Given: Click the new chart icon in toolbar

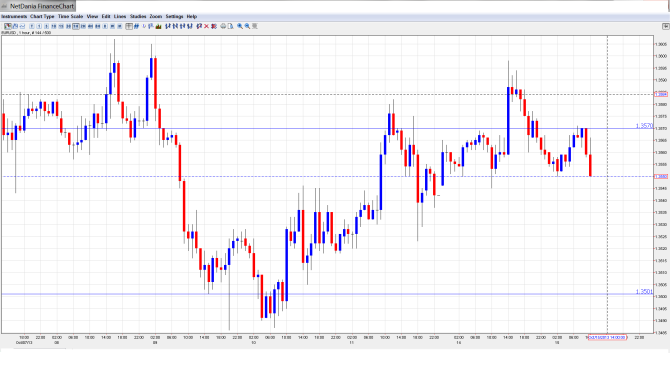Looking at the screenshot, I should point(8,26).
